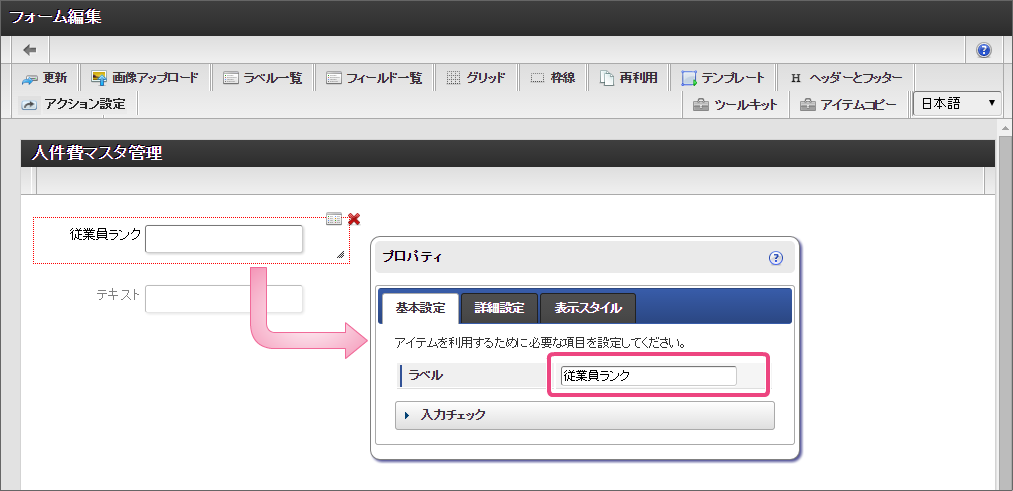The image size is (1013, 491).
Task: Click the back arrow icon
Action: pyautogui.click(x=30, y=50)
